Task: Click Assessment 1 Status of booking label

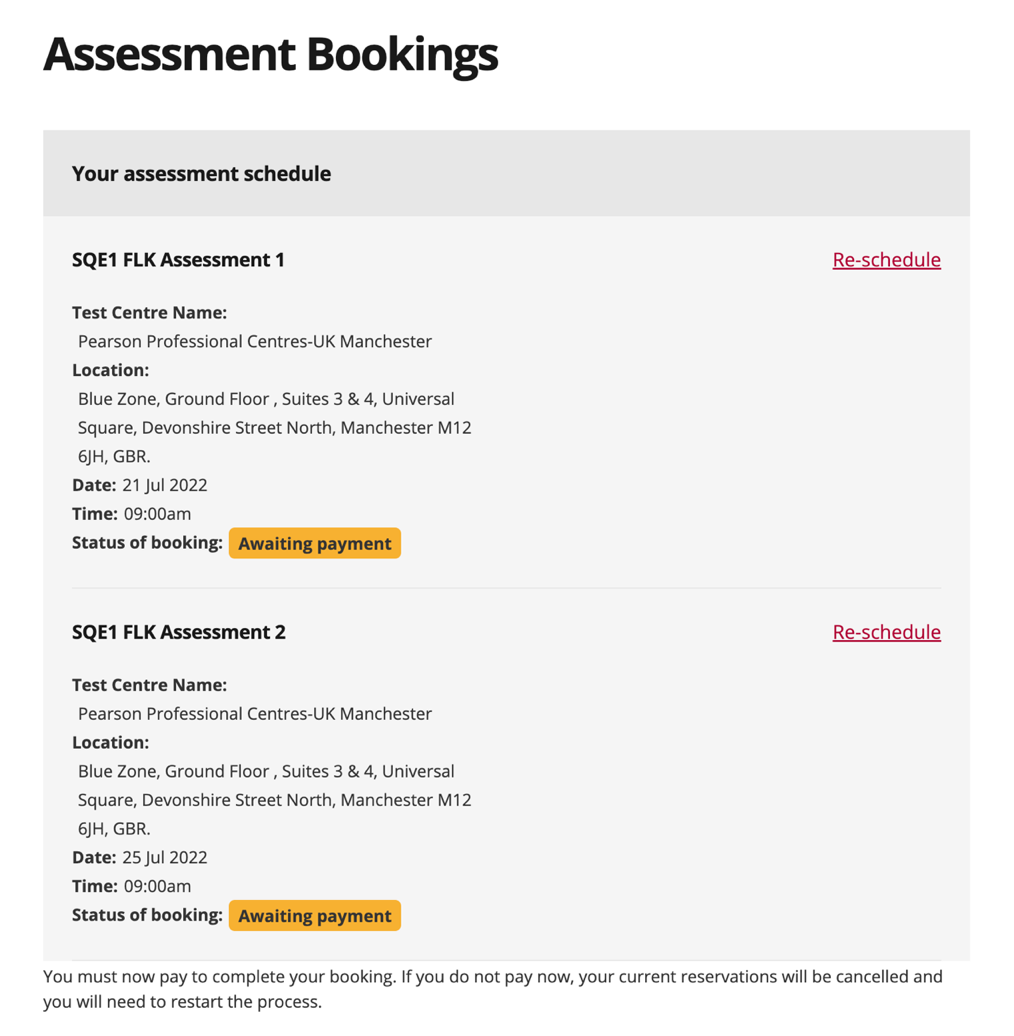Action: pos(146,543)
